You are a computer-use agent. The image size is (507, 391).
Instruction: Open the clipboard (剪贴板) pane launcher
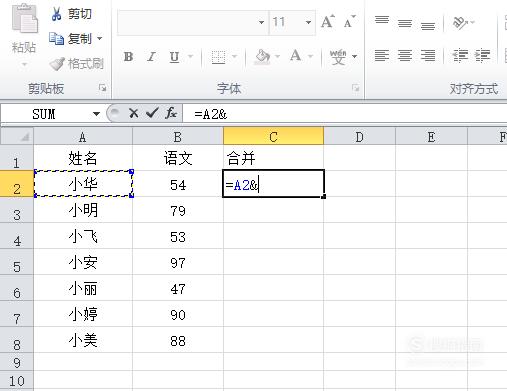pyautogui.click(x=103, y=88)
